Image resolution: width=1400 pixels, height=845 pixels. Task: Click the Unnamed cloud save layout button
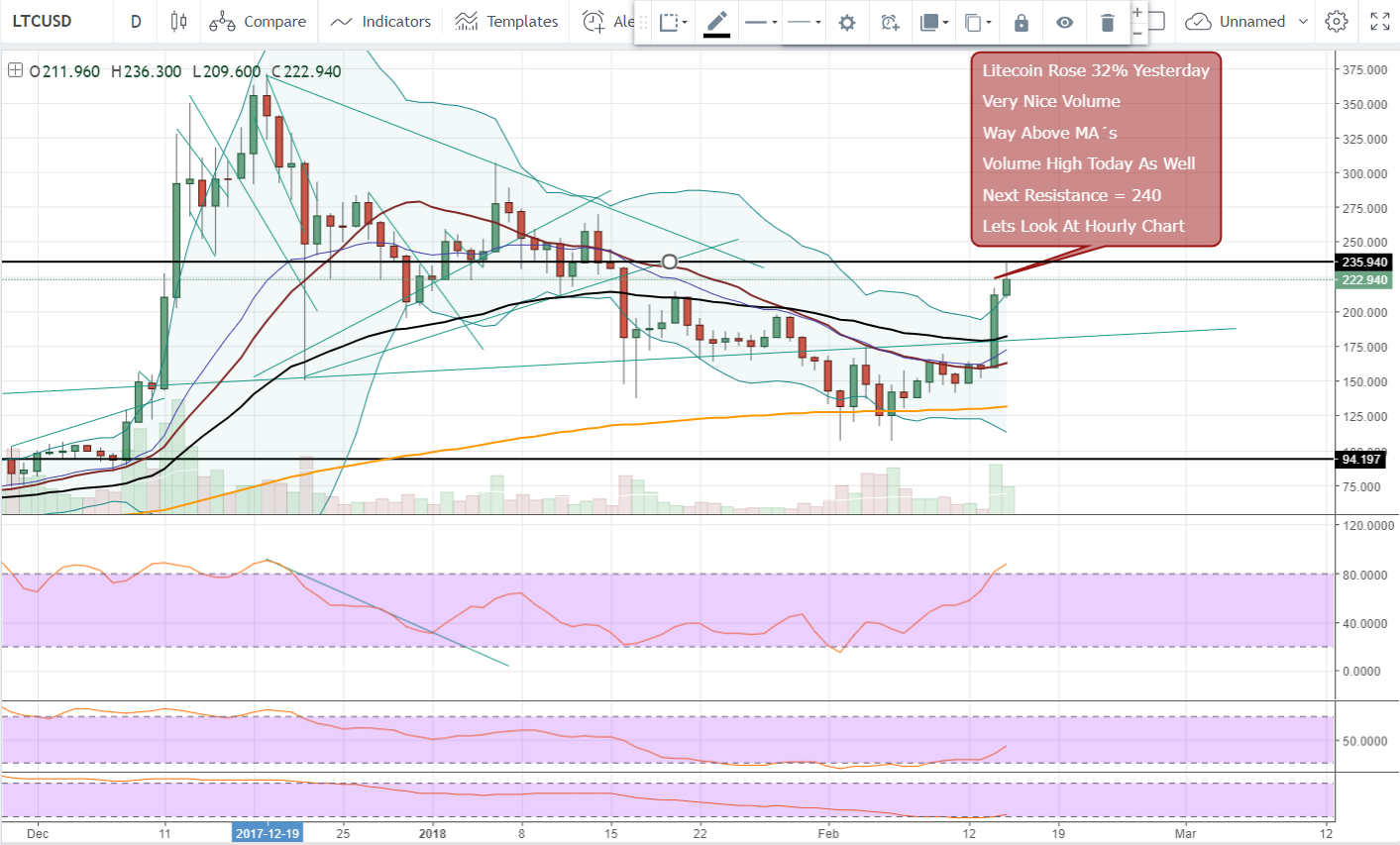click(1236, 21)
